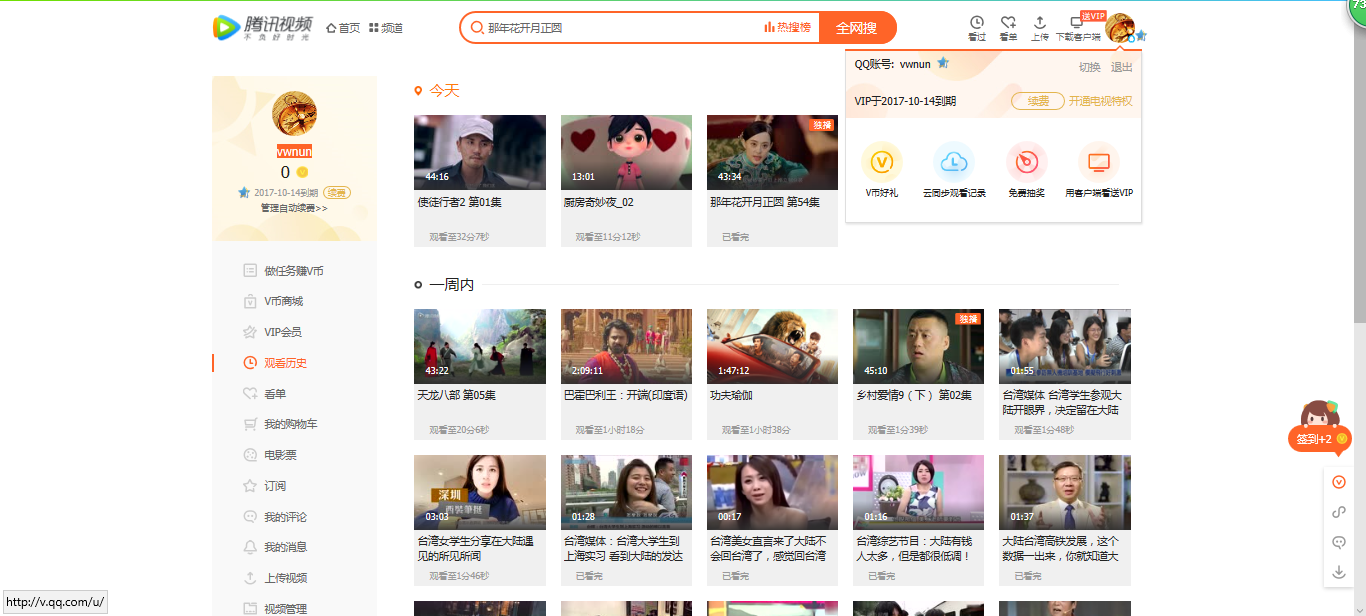This screenshot has width=1366, height=616.
Task: Click the download arrow icon in right floating bar
Action: pyautogui.click(x=1339, y=572)
